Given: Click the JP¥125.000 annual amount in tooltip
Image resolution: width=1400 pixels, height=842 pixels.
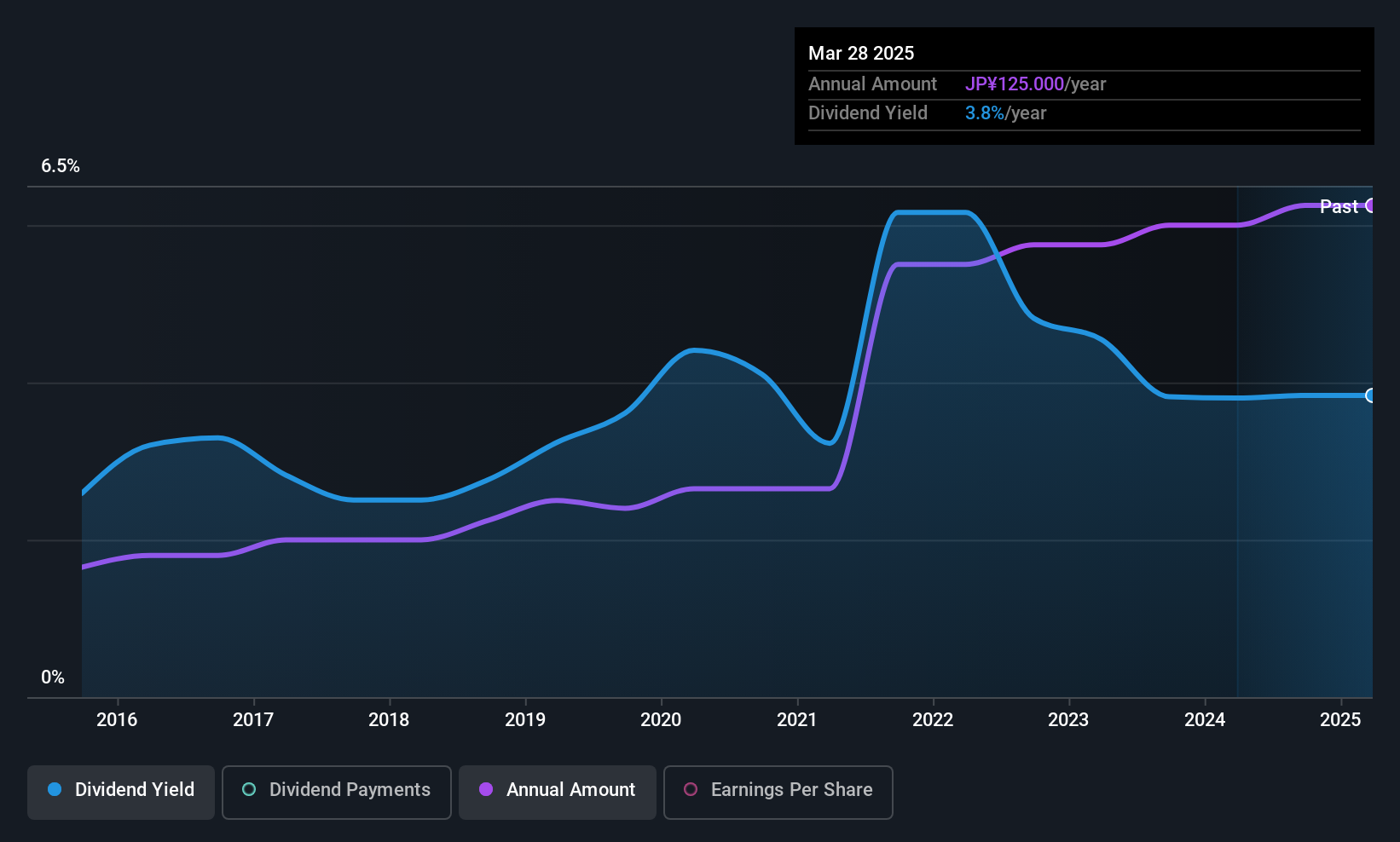Looking at the screenshot, I should pos(1015,84).
